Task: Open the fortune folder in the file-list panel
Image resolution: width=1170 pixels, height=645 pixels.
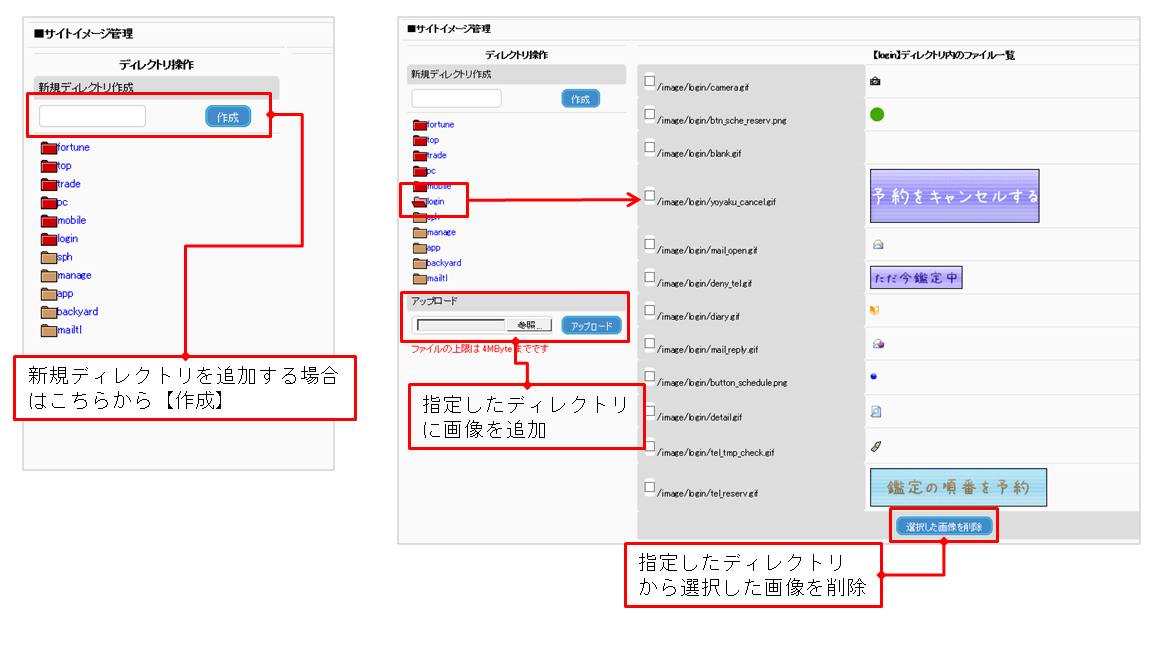Action: pos(440,125)
